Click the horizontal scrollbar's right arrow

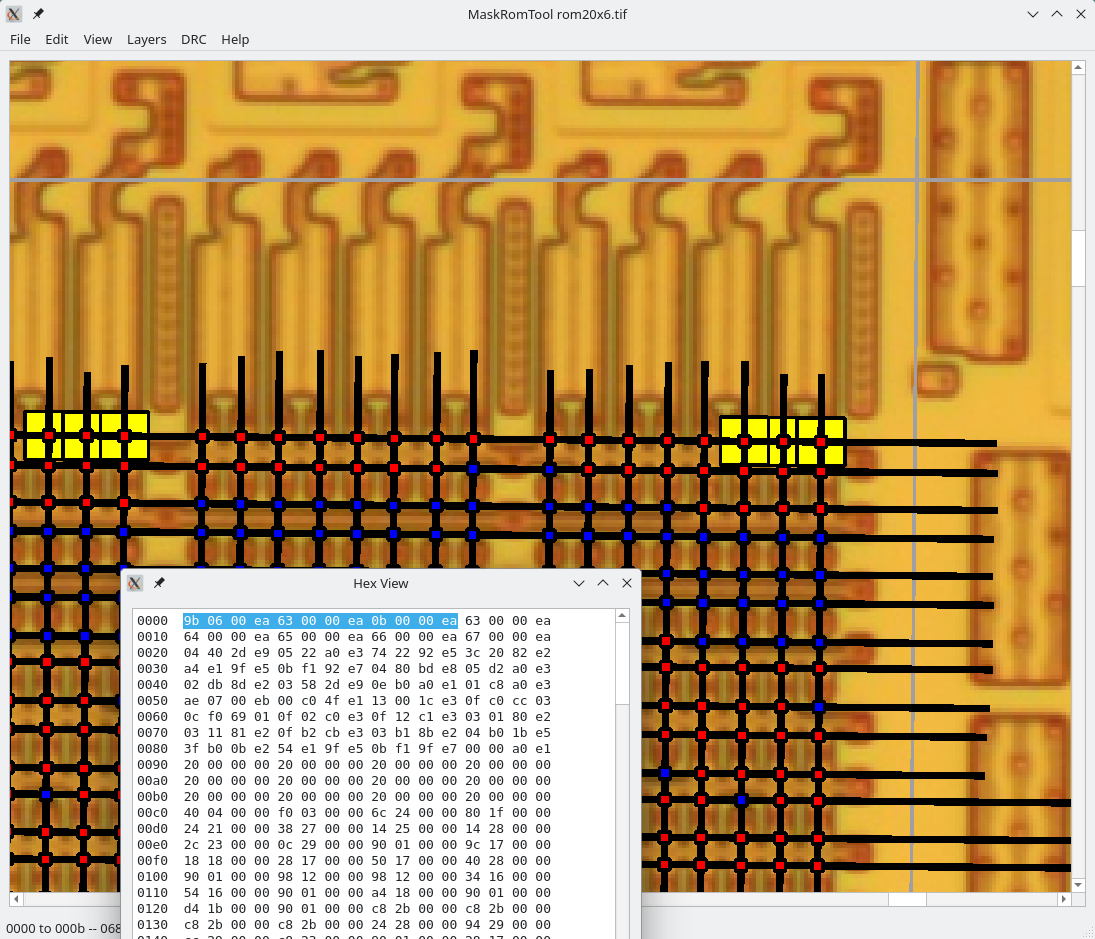pos(1064,899)
